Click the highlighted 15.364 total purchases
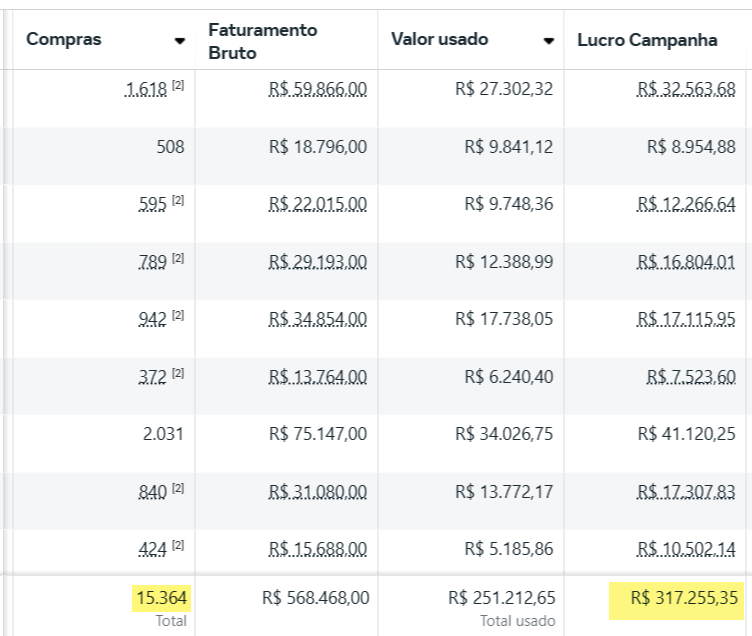Screen dimensions: 752x636 pos(161,598)
